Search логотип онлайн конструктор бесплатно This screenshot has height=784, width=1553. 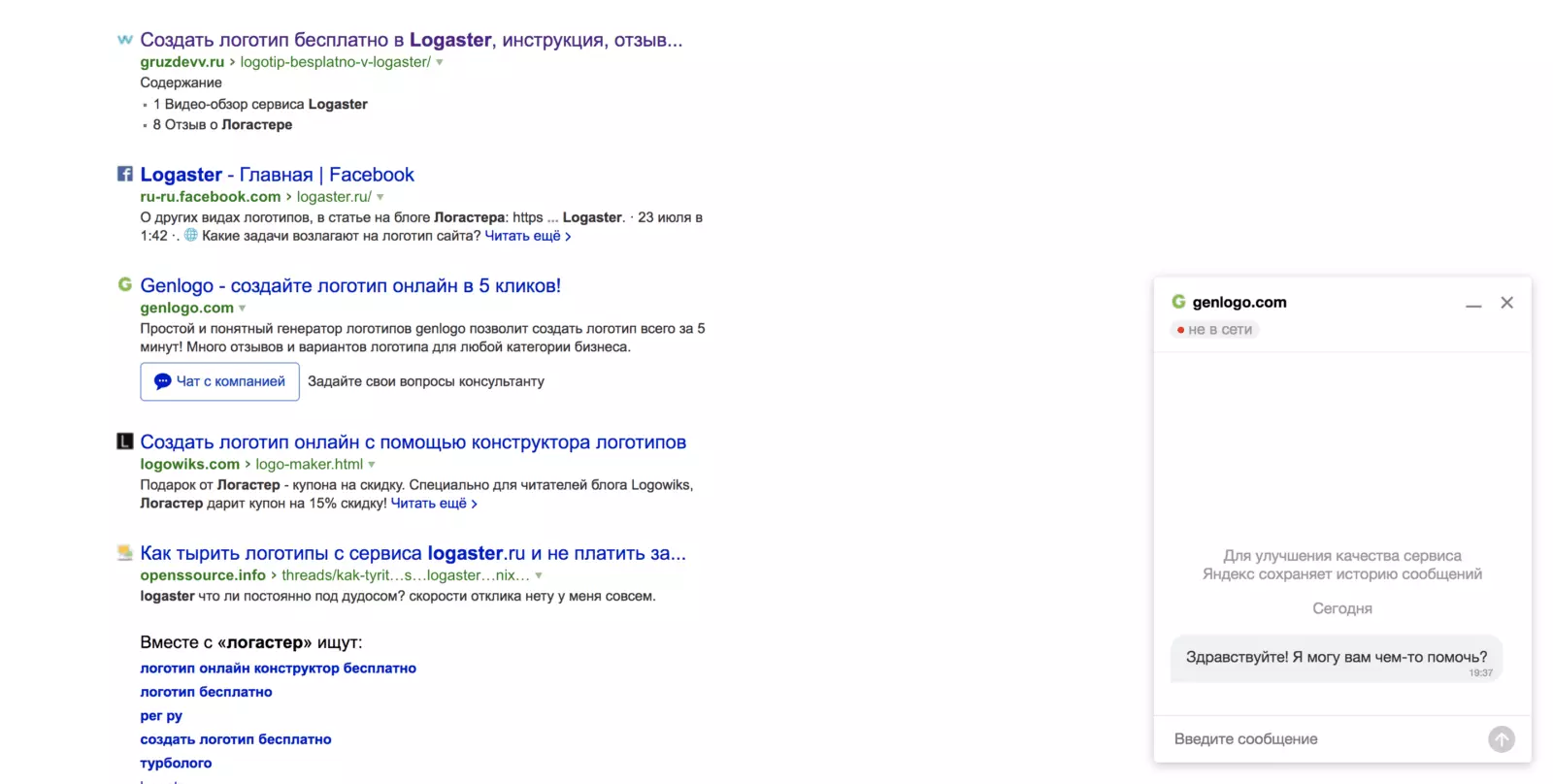pos(278,669)
